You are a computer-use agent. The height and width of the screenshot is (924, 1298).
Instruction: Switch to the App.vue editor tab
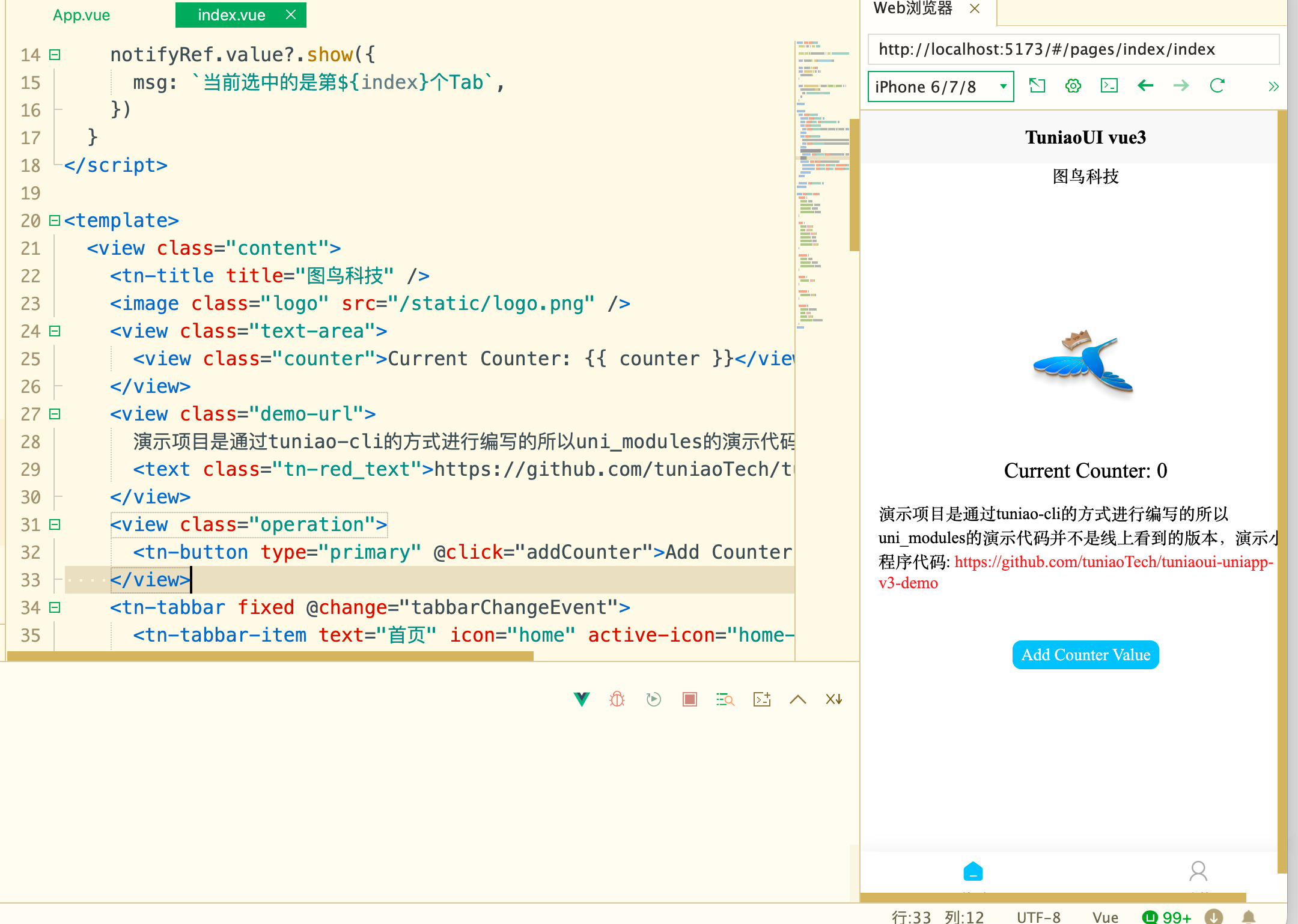click(x=81, y=15)
